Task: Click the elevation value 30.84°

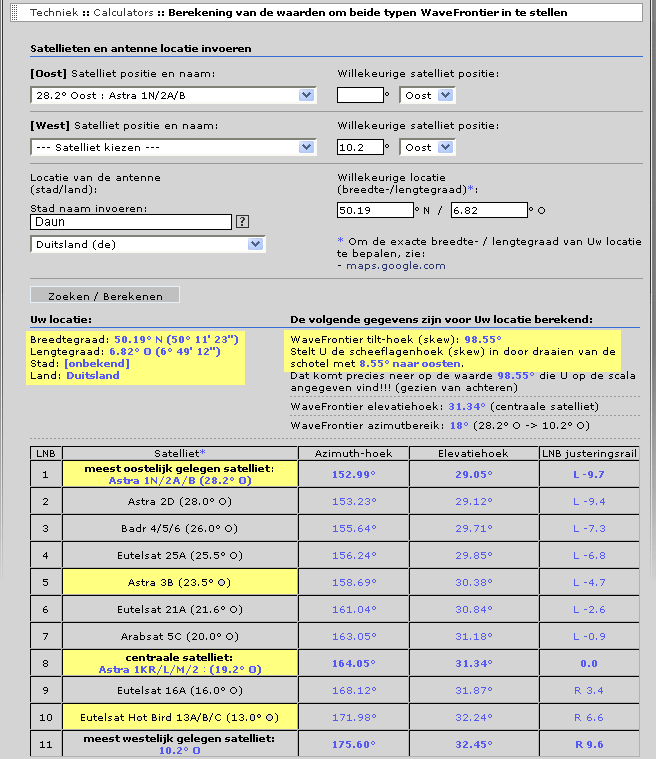Action: tap(473, 609)
